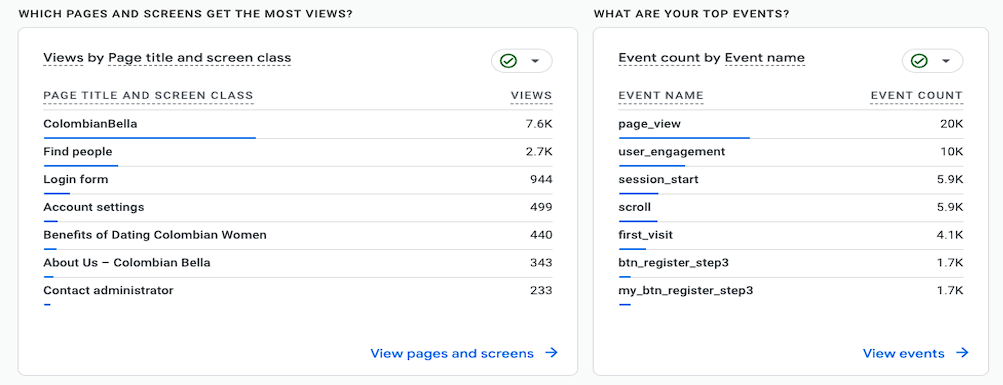Screen dimensions: 1003x385
Task: Click the 343 views value
Action: (541, 263)
